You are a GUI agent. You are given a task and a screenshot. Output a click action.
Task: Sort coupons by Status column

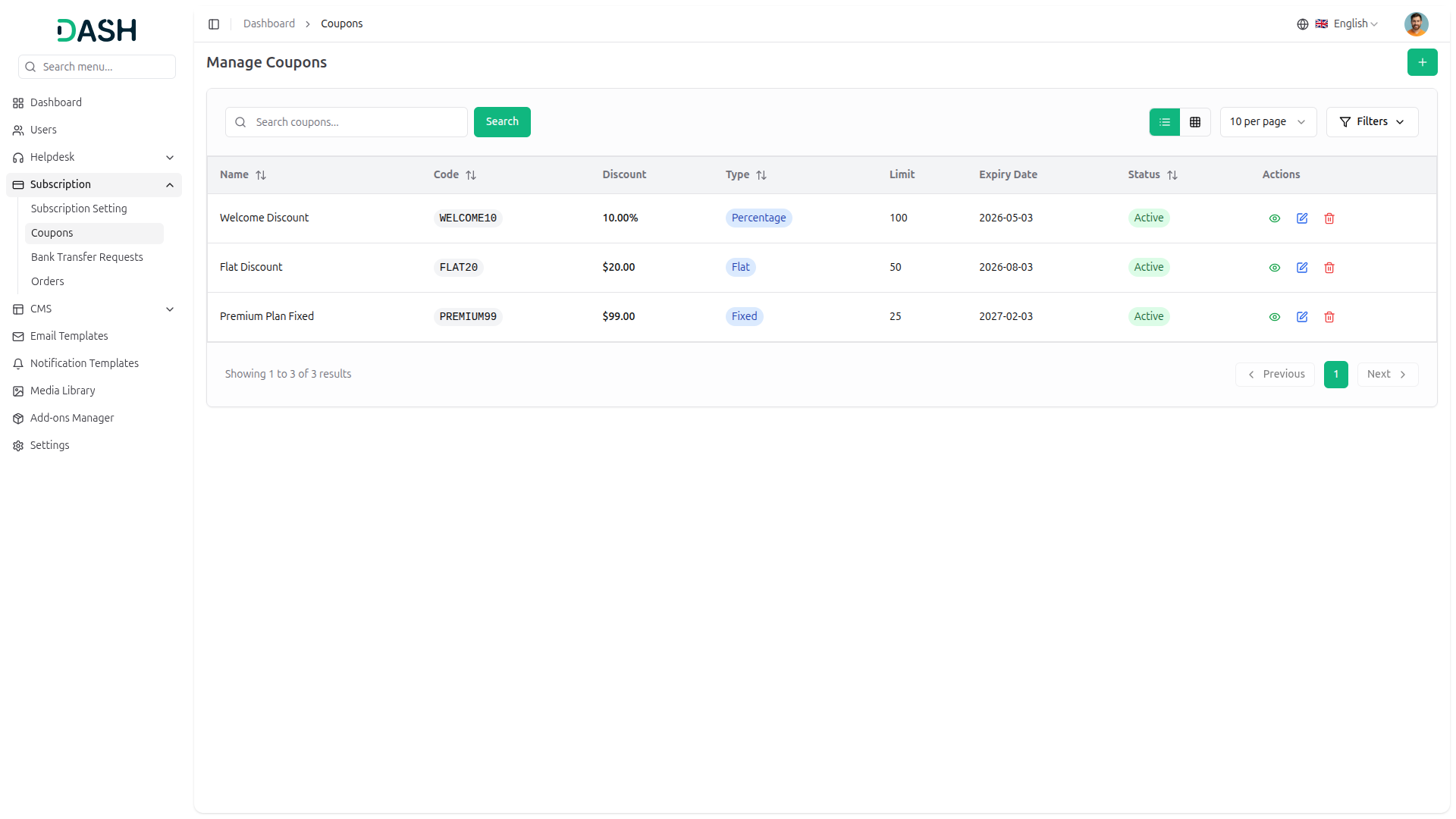point(1153,175)
